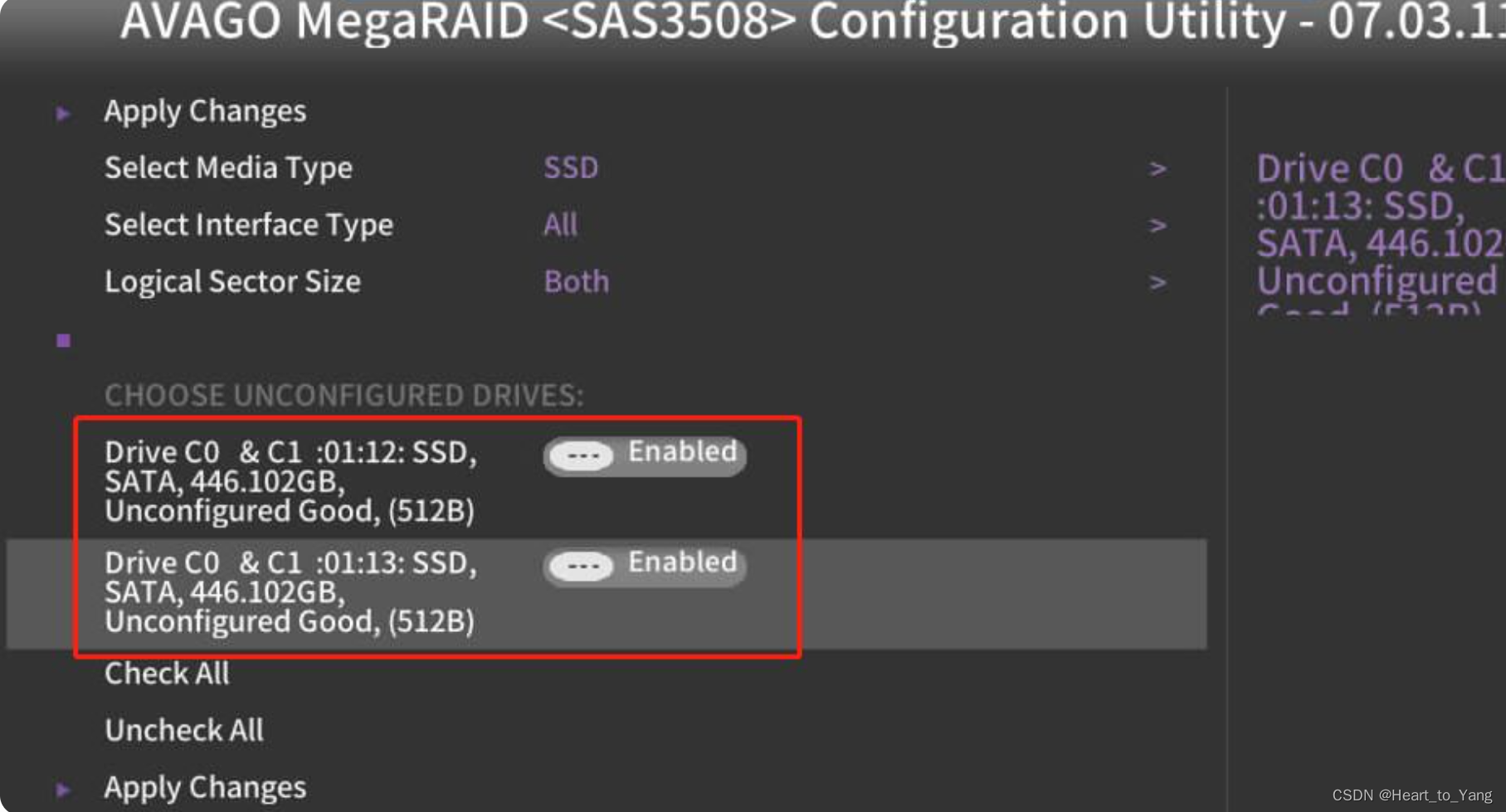Screen dimensions: 1506x812
Task: Open the Select Interface Type chevron
Action: (1158, 226)
